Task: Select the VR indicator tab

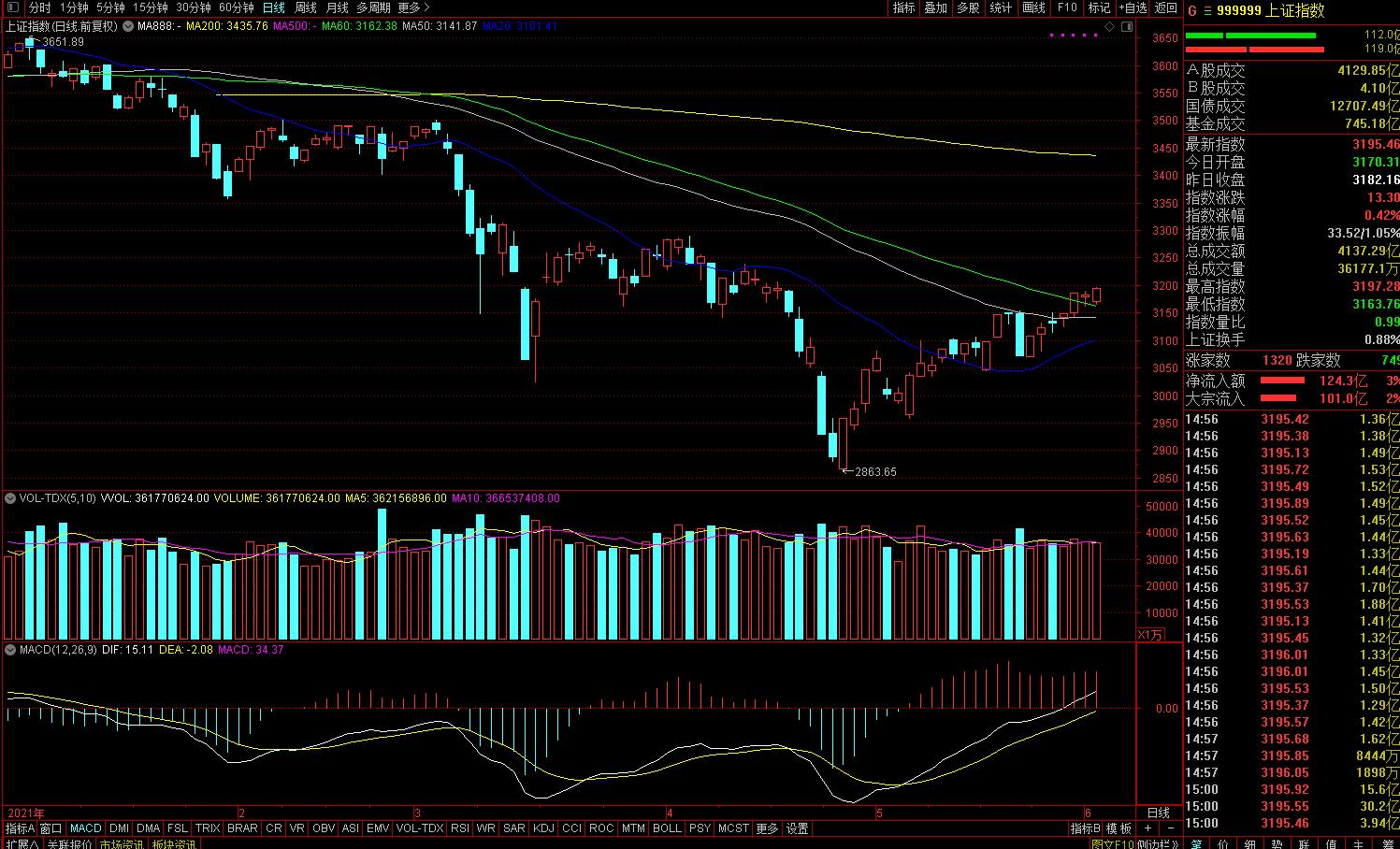Action: coord(297,828)
